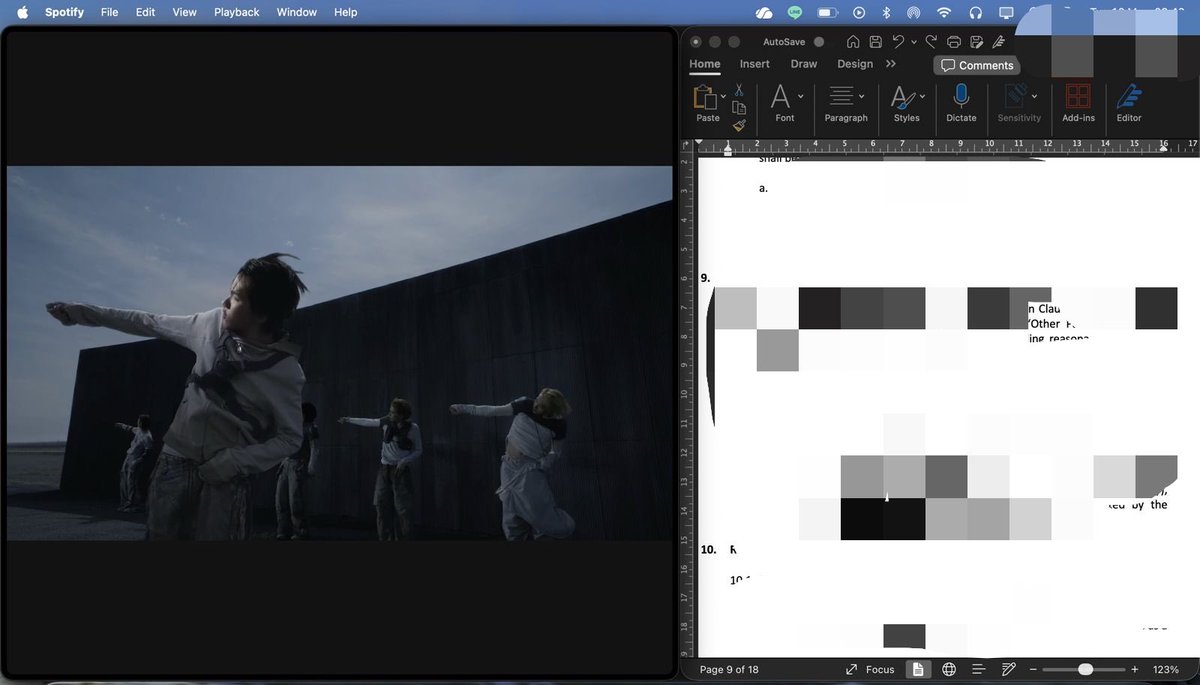The height and width of the screenshot is (685, 1200).
Task: Click the zoom slider handle
Action: [1085, 669]
